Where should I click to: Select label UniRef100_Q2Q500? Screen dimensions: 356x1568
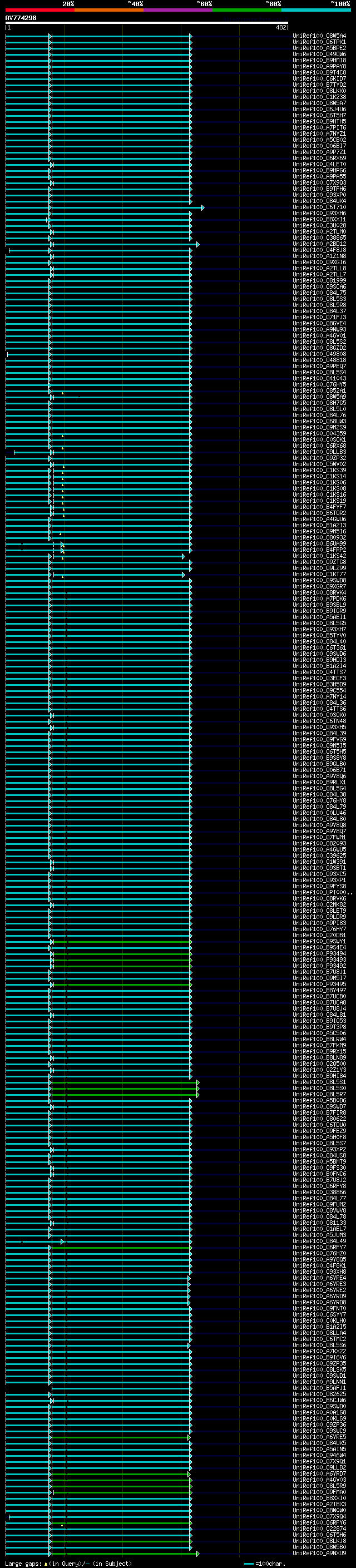(x=319, y=1064)
